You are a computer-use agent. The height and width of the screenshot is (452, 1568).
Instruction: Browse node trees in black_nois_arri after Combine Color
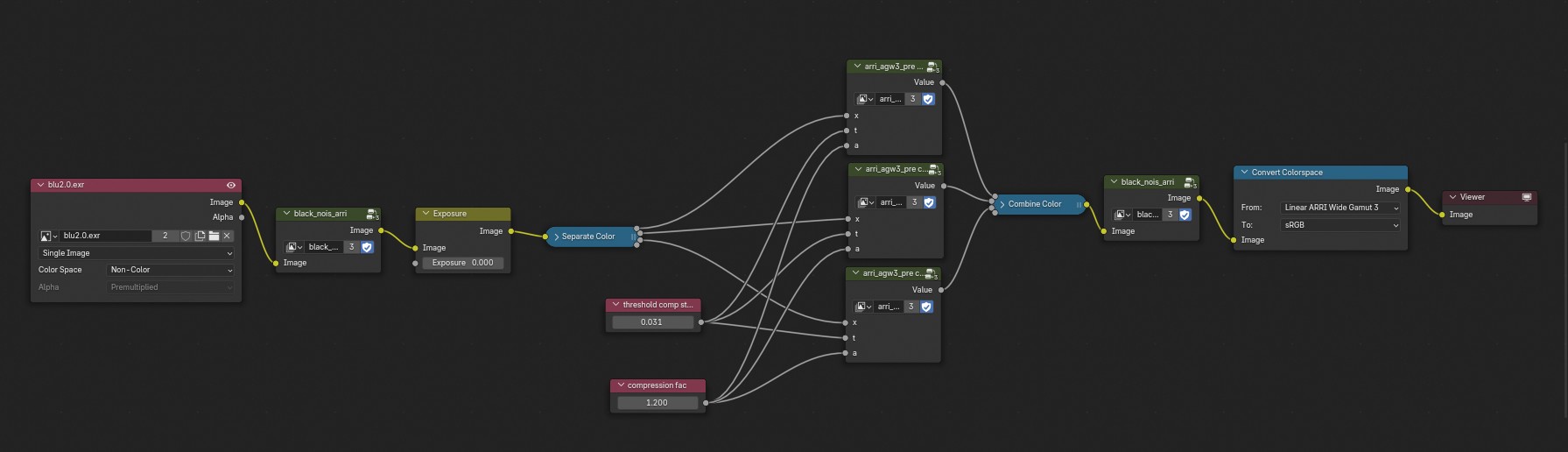pos(1122,215)
